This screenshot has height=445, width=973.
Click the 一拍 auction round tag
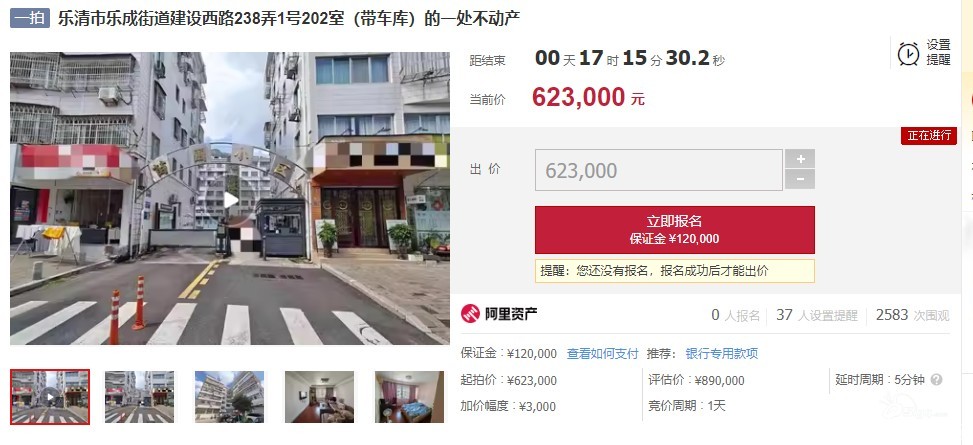click(x=30, y=18)
